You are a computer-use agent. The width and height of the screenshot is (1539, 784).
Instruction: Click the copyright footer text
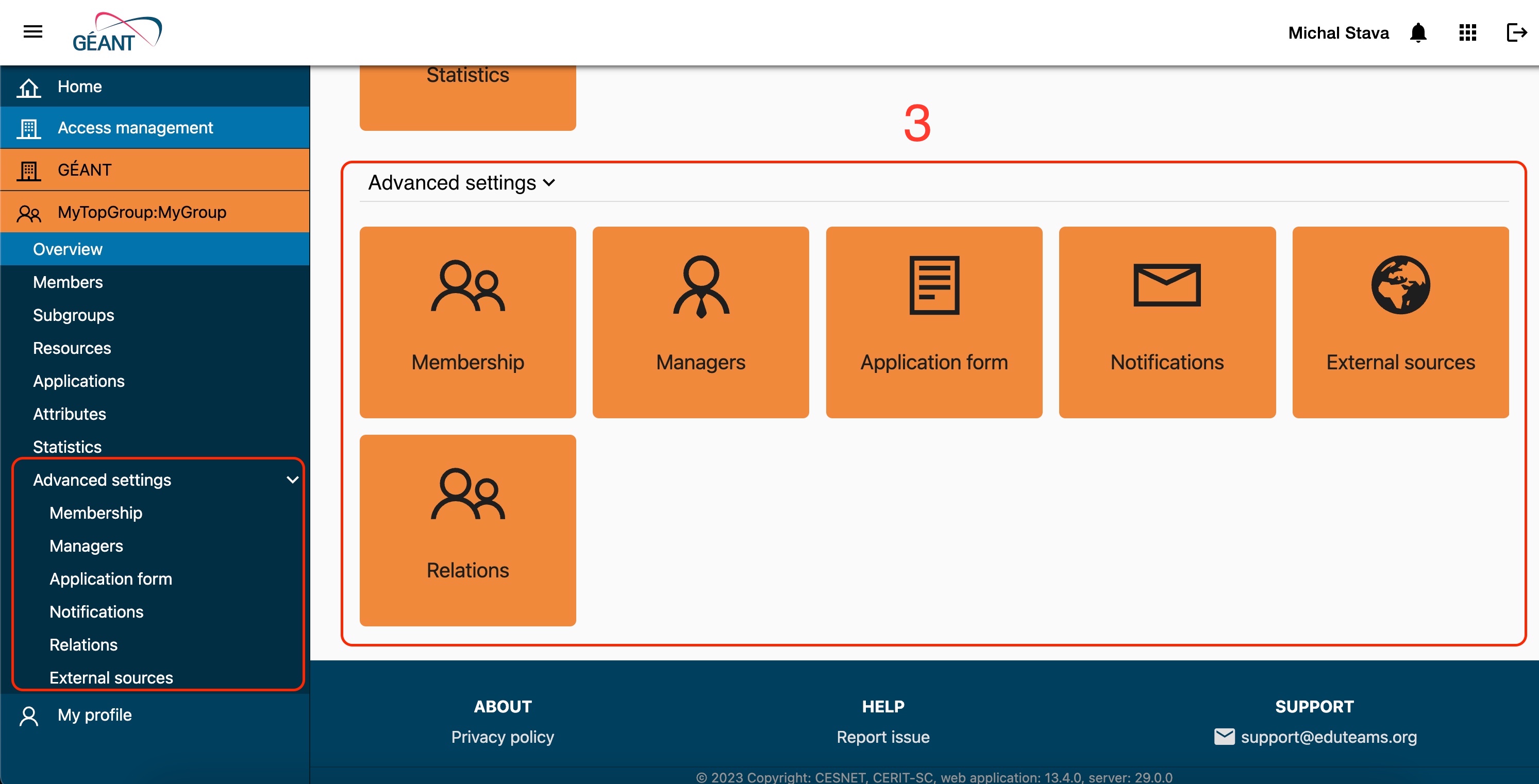click(x=934, y=777)
